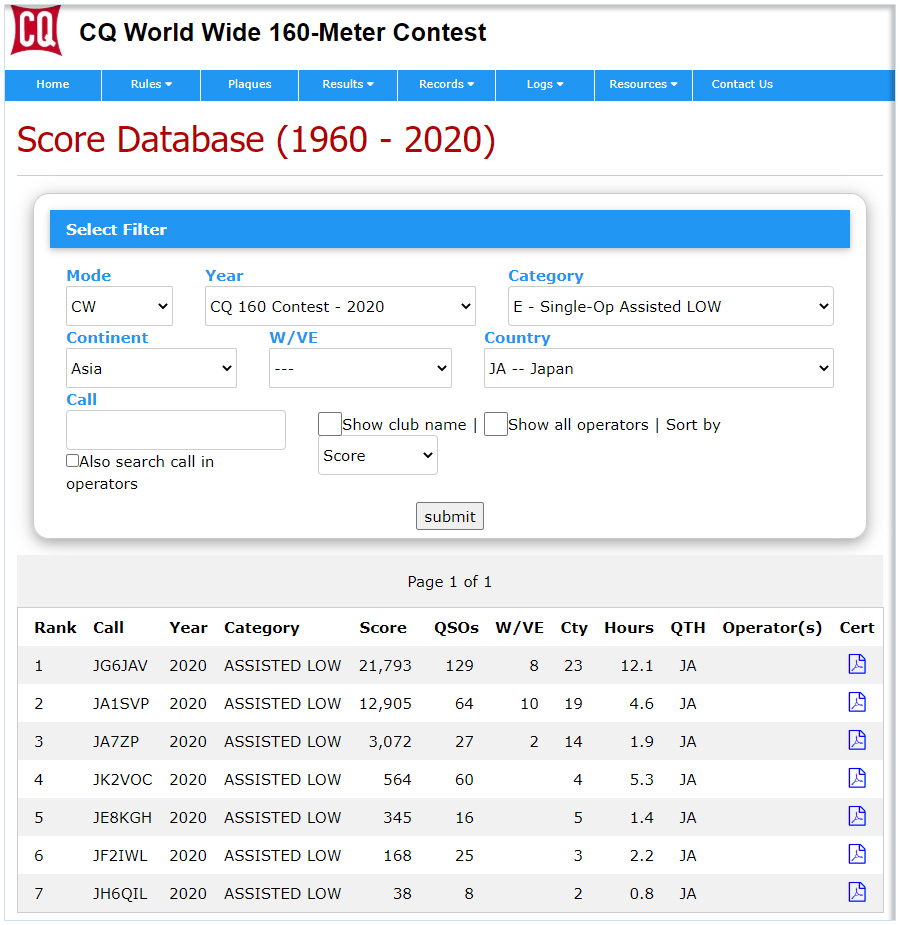Open JA1SVP certificate PDF icon
Viewport: 900px width, 925px height.
tap(857, 703)
